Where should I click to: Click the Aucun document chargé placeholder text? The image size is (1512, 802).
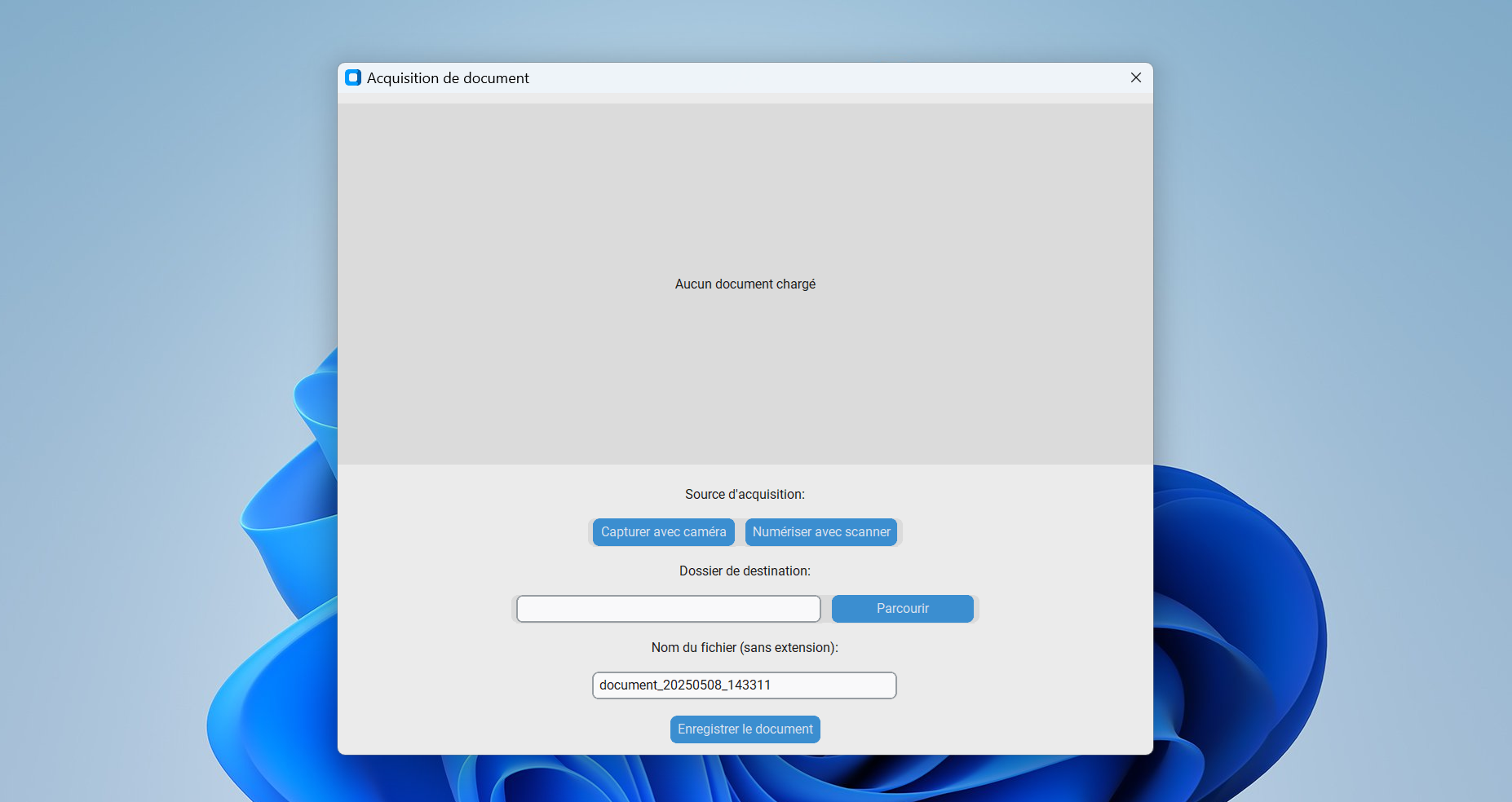(745, 284)
